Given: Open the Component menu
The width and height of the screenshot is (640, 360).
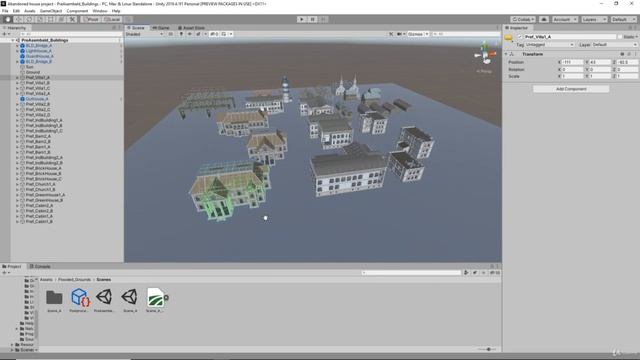Looking at the screenshot, I should (x=77, y=11).
